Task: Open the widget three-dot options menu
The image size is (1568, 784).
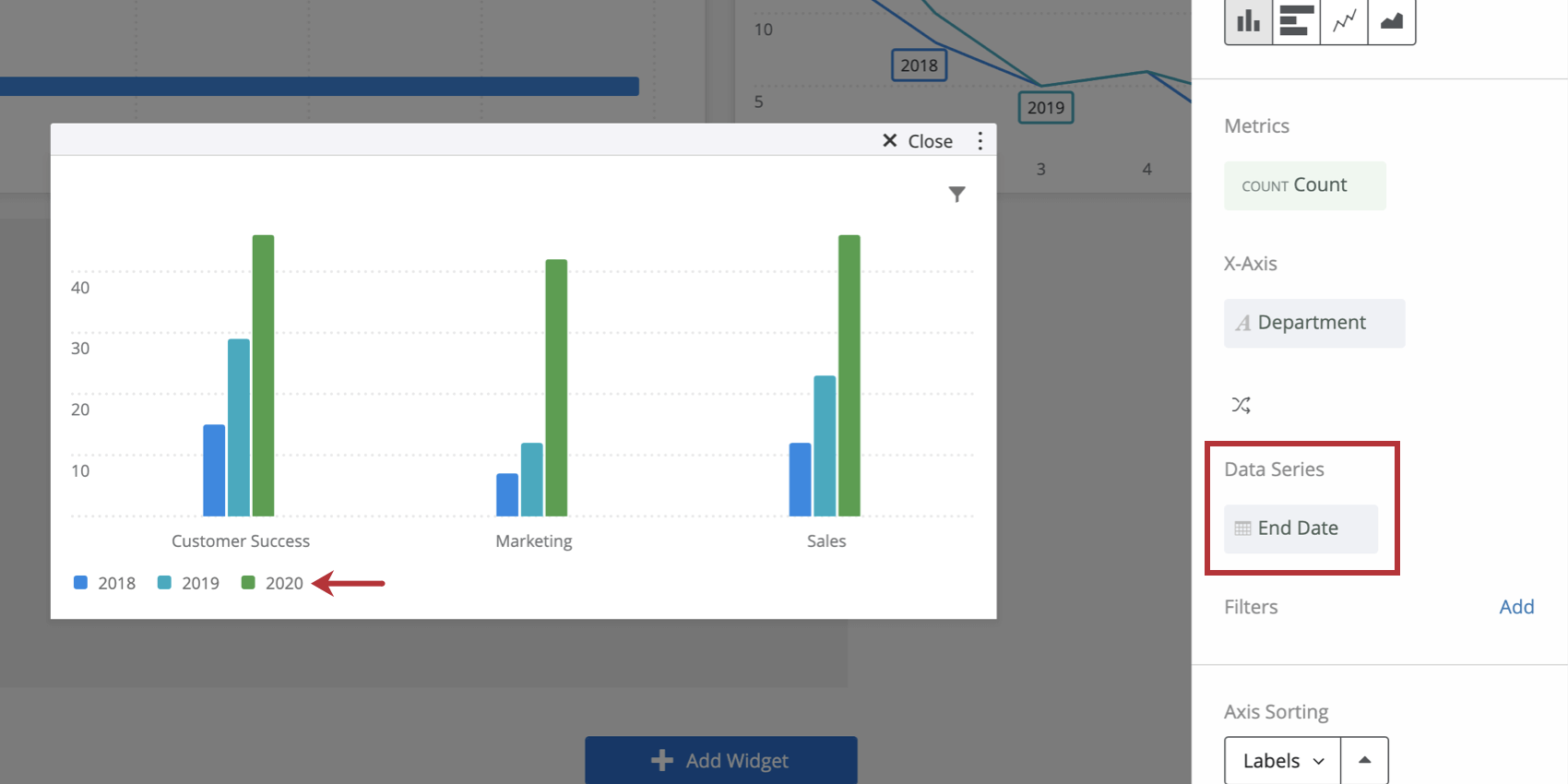Action: click(980, 141)
